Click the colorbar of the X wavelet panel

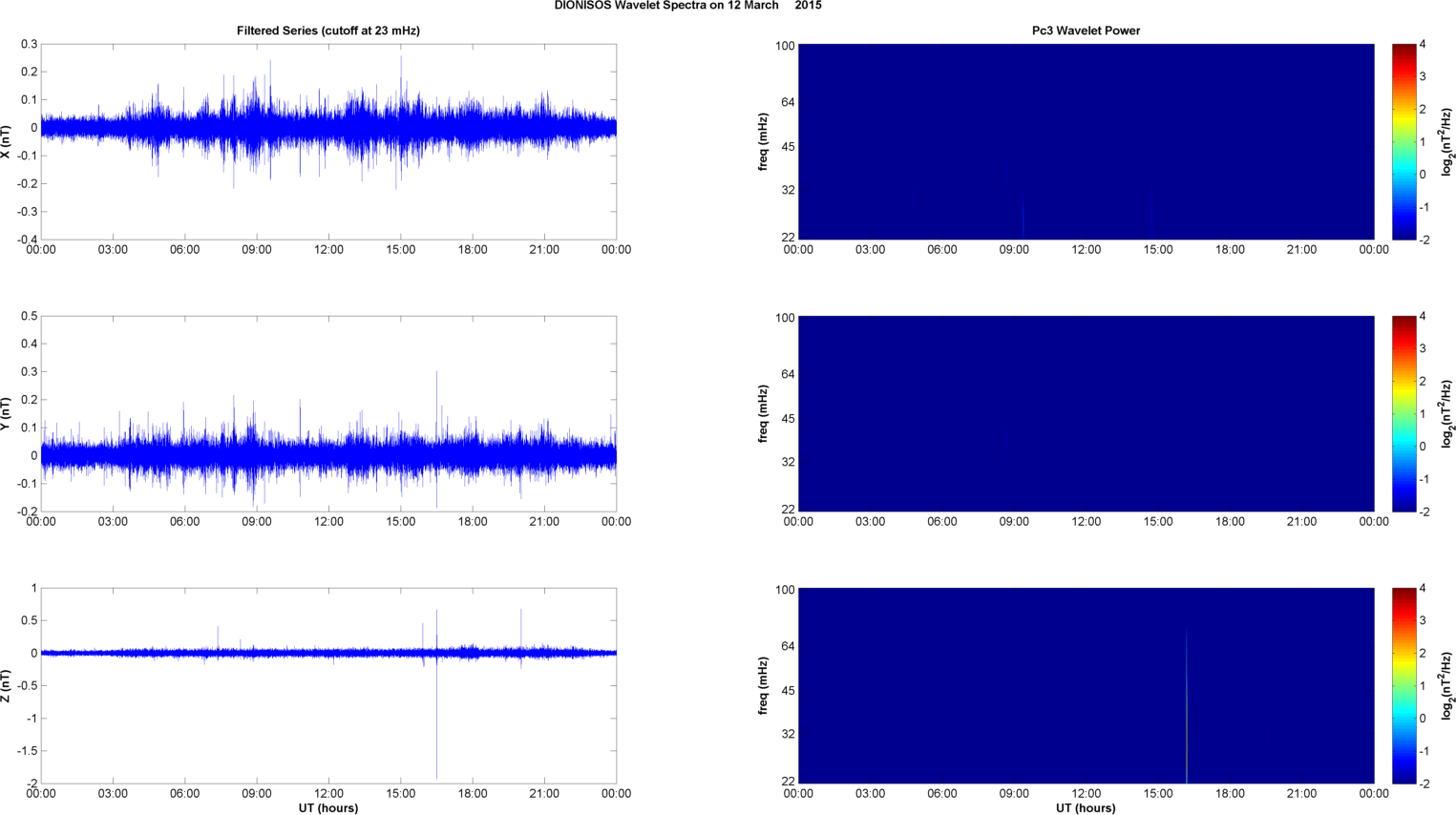(x=1403, y=141)
